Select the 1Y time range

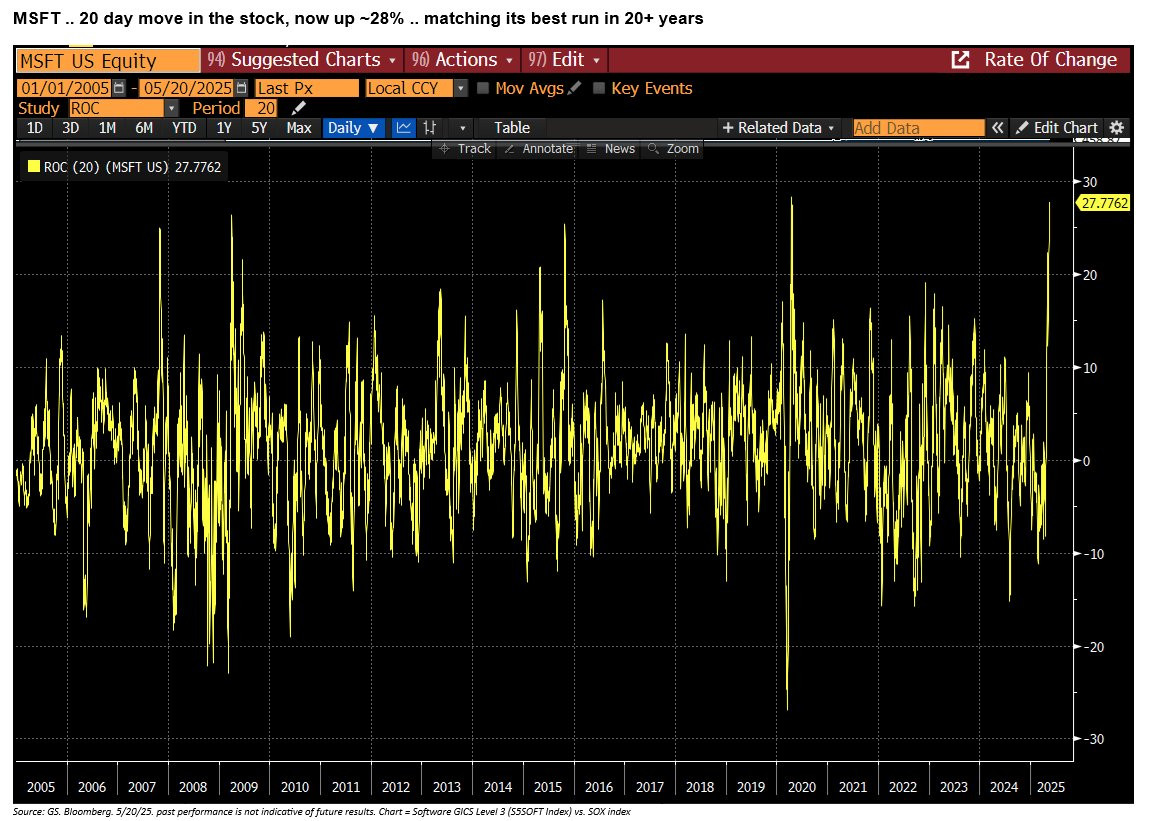click(x=224, y=128)
